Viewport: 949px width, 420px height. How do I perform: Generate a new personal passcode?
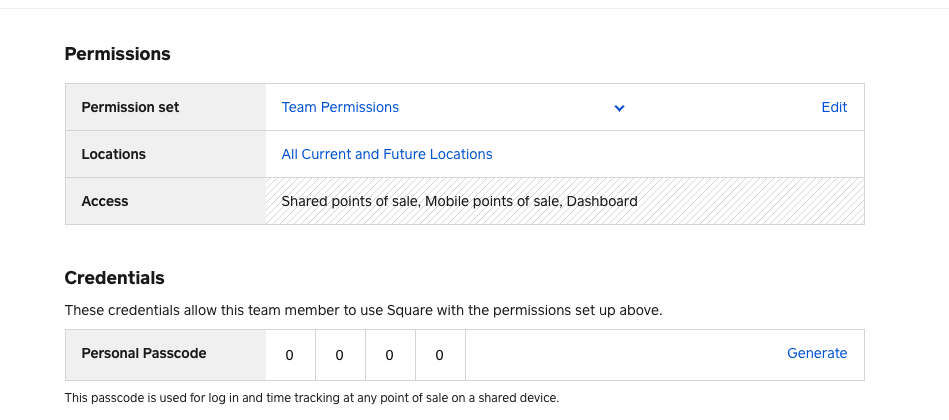point(816,353)
